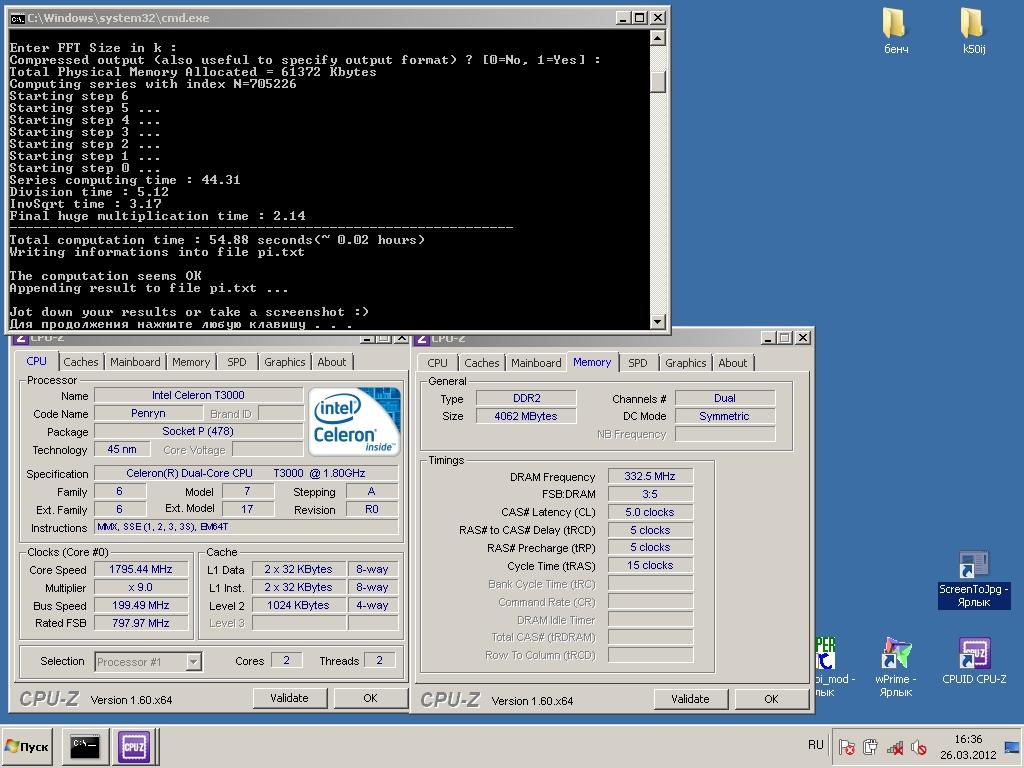Click the Bus Speed 199.49 MHz value
The height and width of the screenshot is (768, 1024).
(x=141, y=605)
